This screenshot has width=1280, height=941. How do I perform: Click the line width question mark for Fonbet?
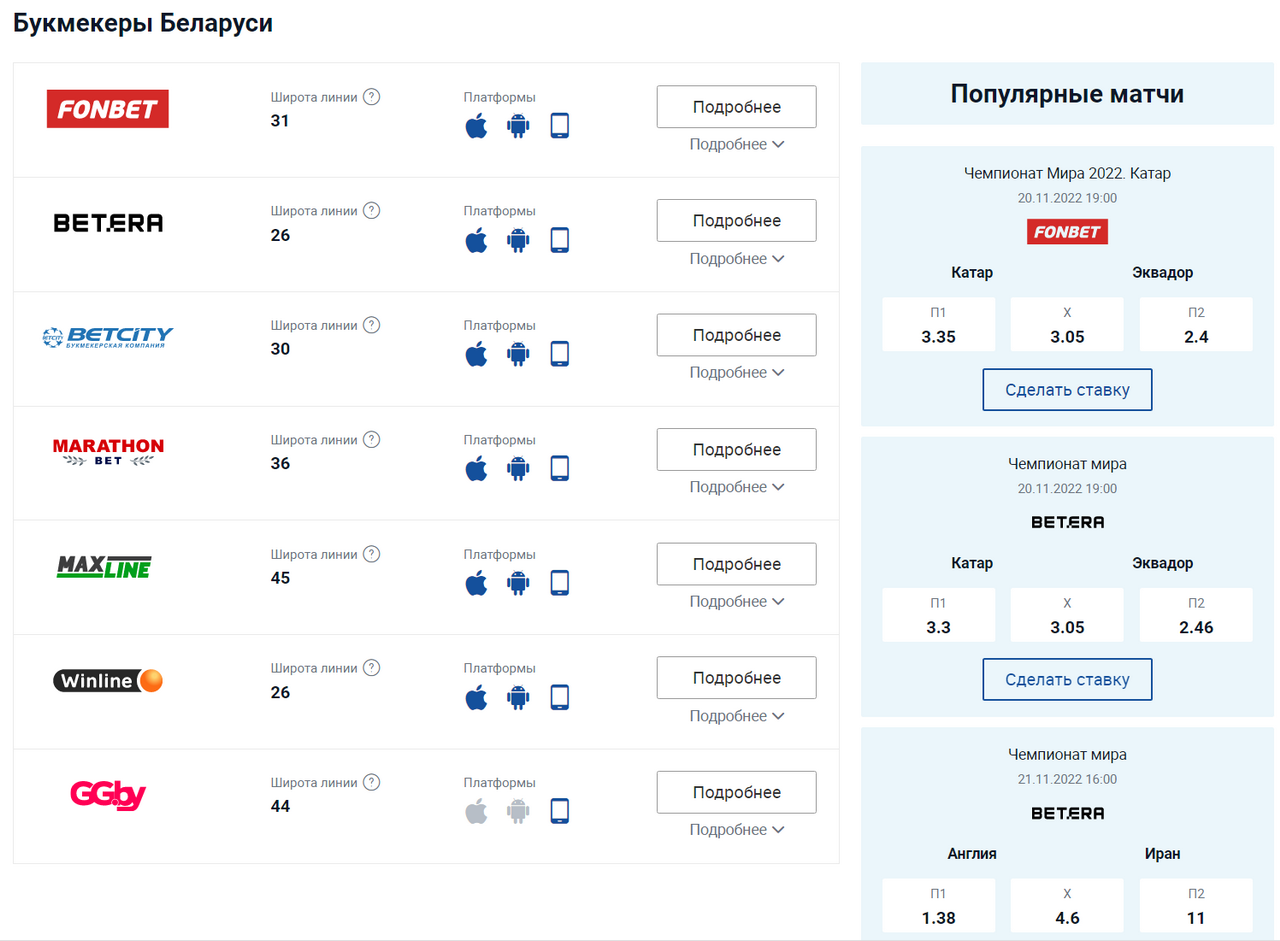click(x=371, y=97)
